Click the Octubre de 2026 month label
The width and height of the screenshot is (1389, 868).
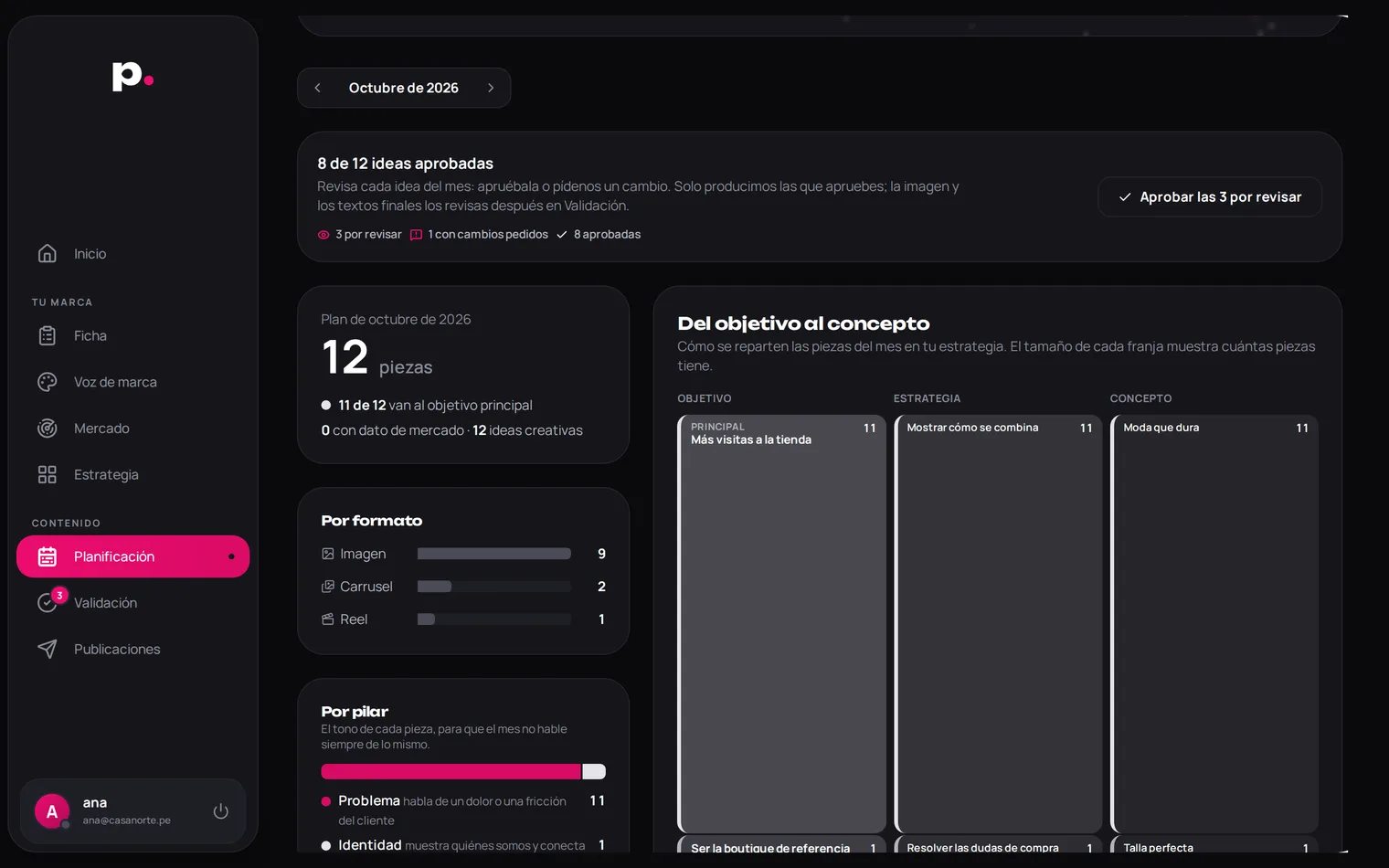pyautogui.click(x=404, y=88)
